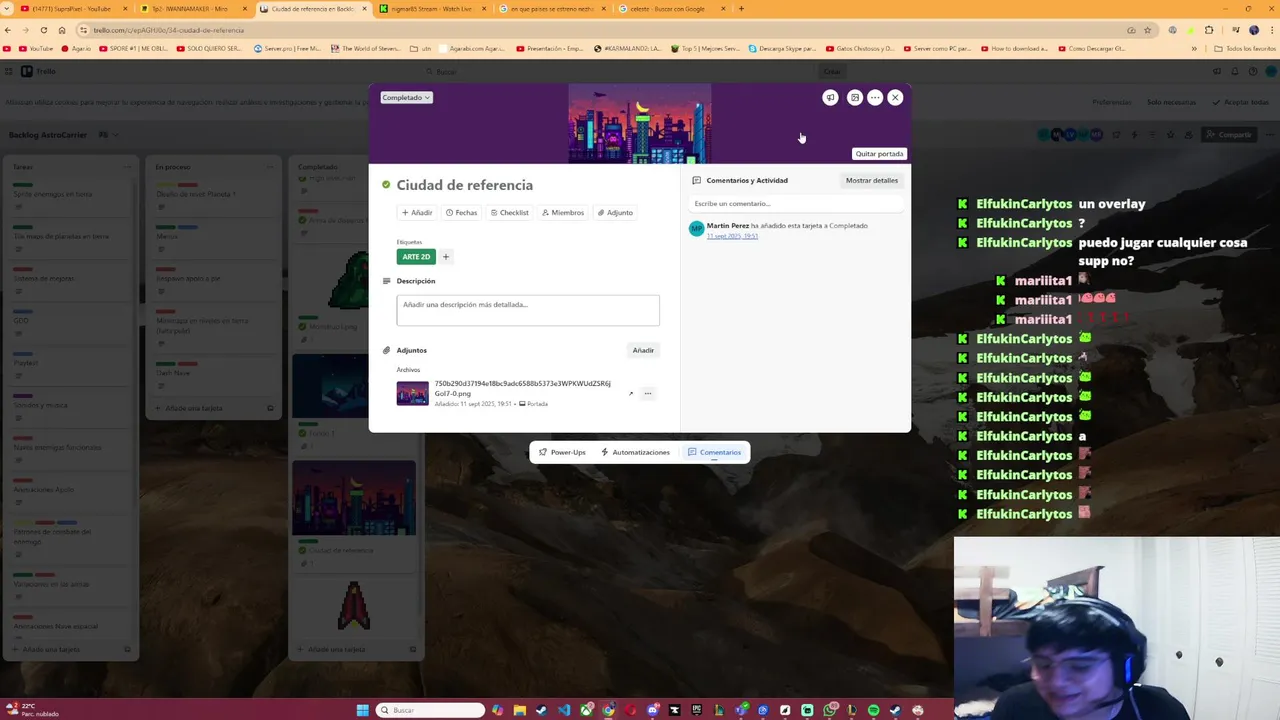The height and width of the screenshot is (720, 1280).
Task: Switch to the Kick stream browser tab
Action: point(430,9)
